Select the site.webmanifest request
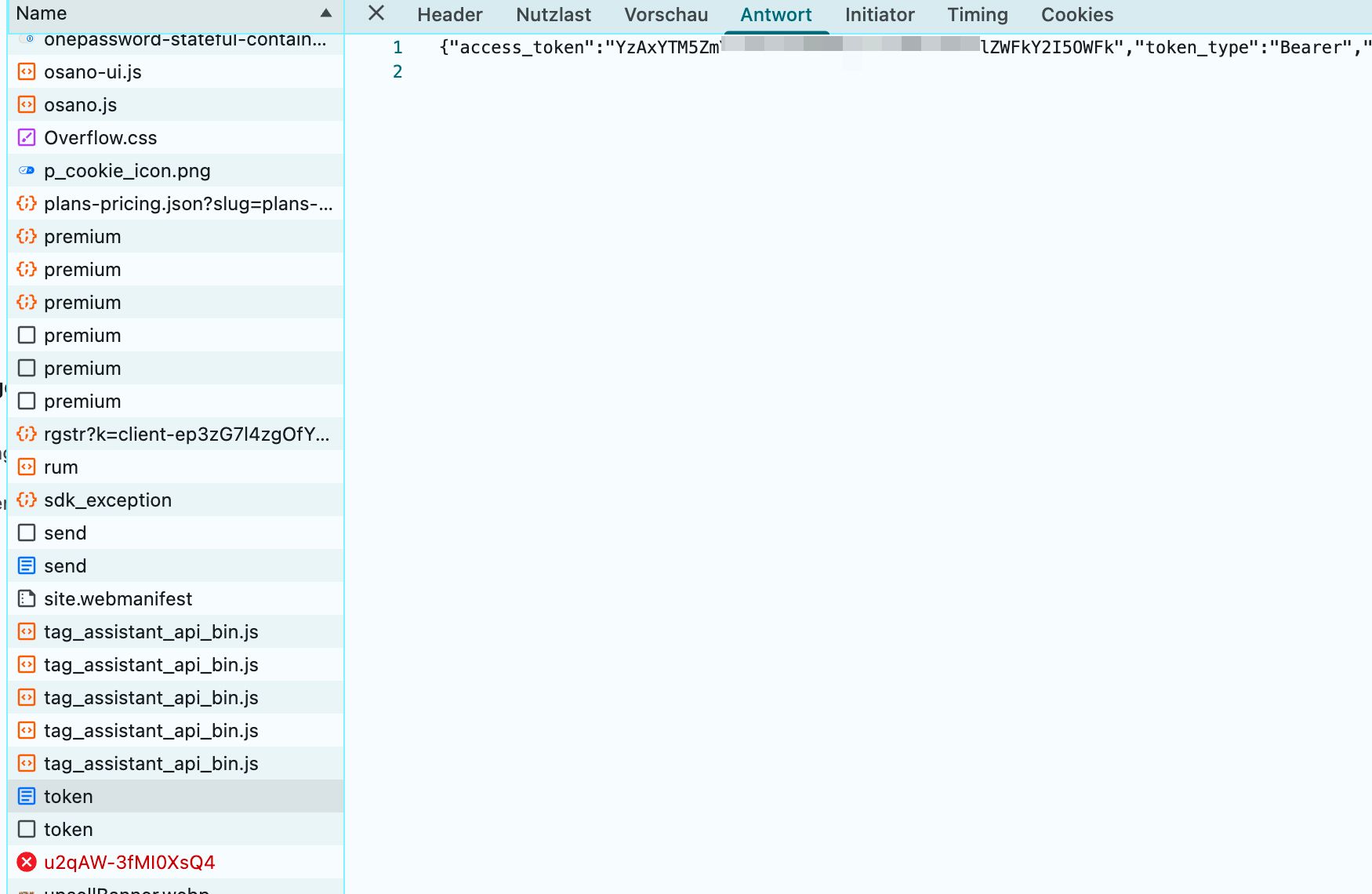This screenshot has width=1372, height=894. click(x=176, y=599)
